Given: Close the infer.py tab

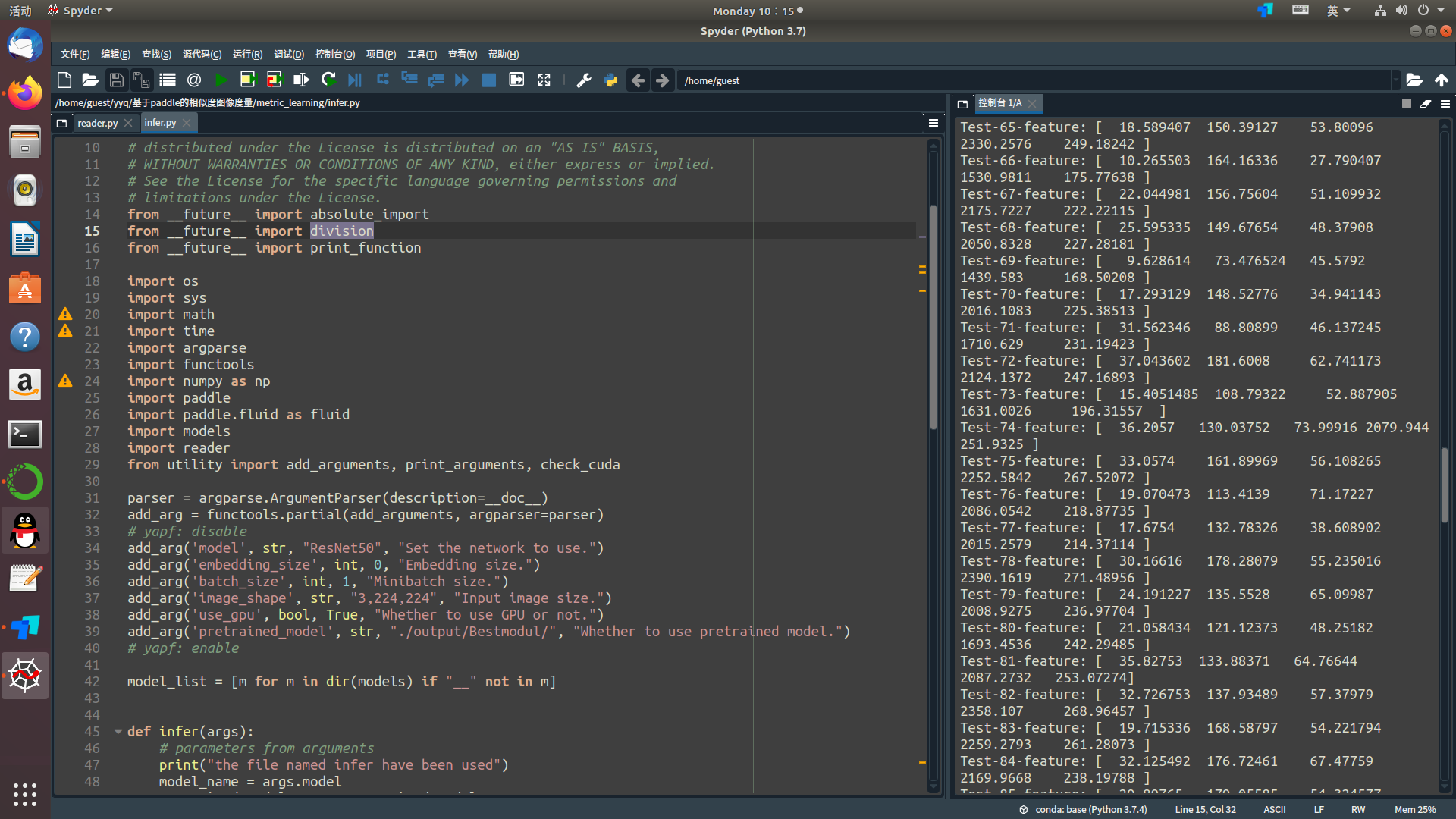Looking at the screenshot, I should (x=187, y=123).
